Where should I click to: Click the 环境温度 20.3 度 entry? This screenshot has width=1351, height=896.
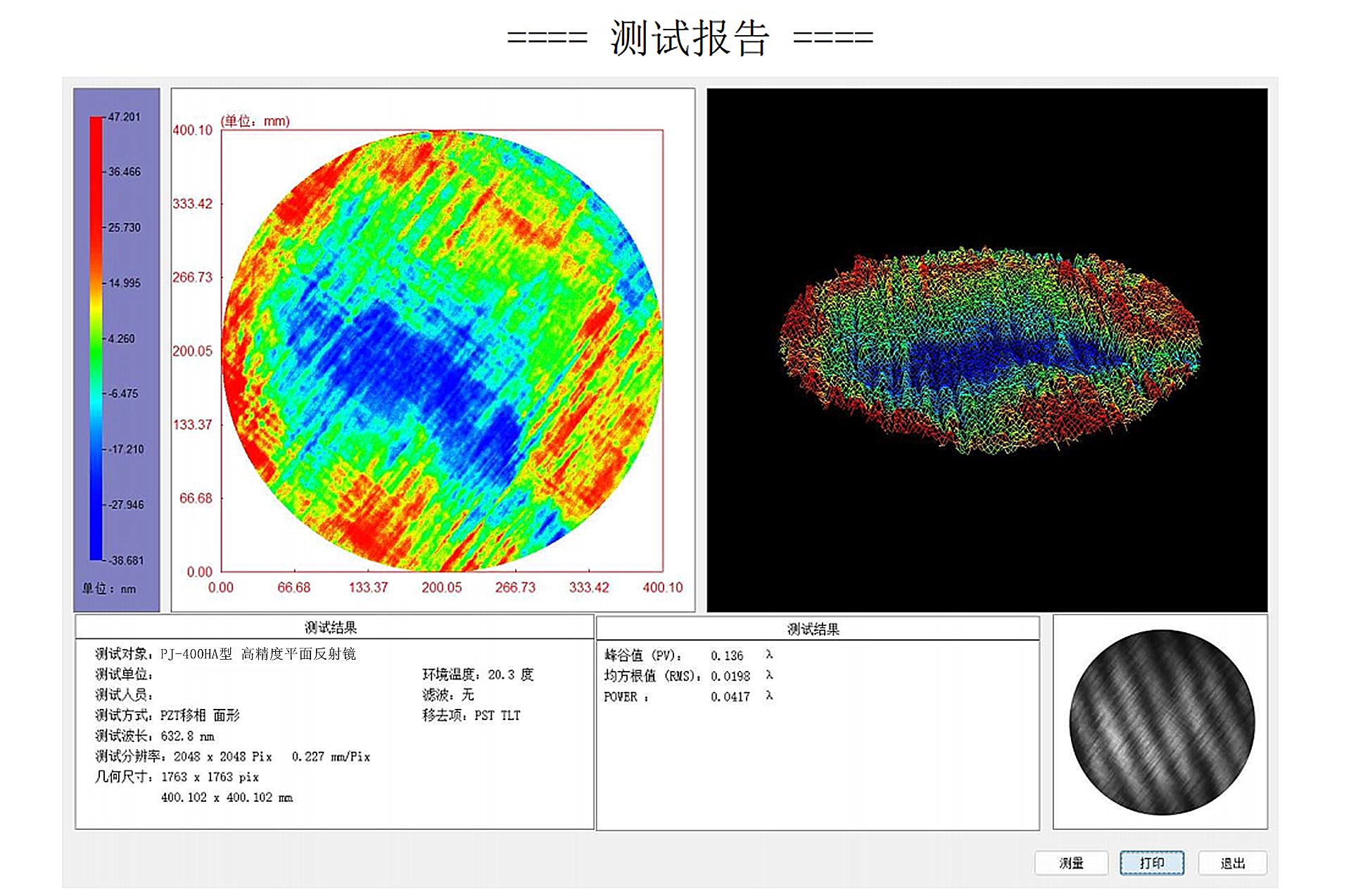(x=477, y=674)
